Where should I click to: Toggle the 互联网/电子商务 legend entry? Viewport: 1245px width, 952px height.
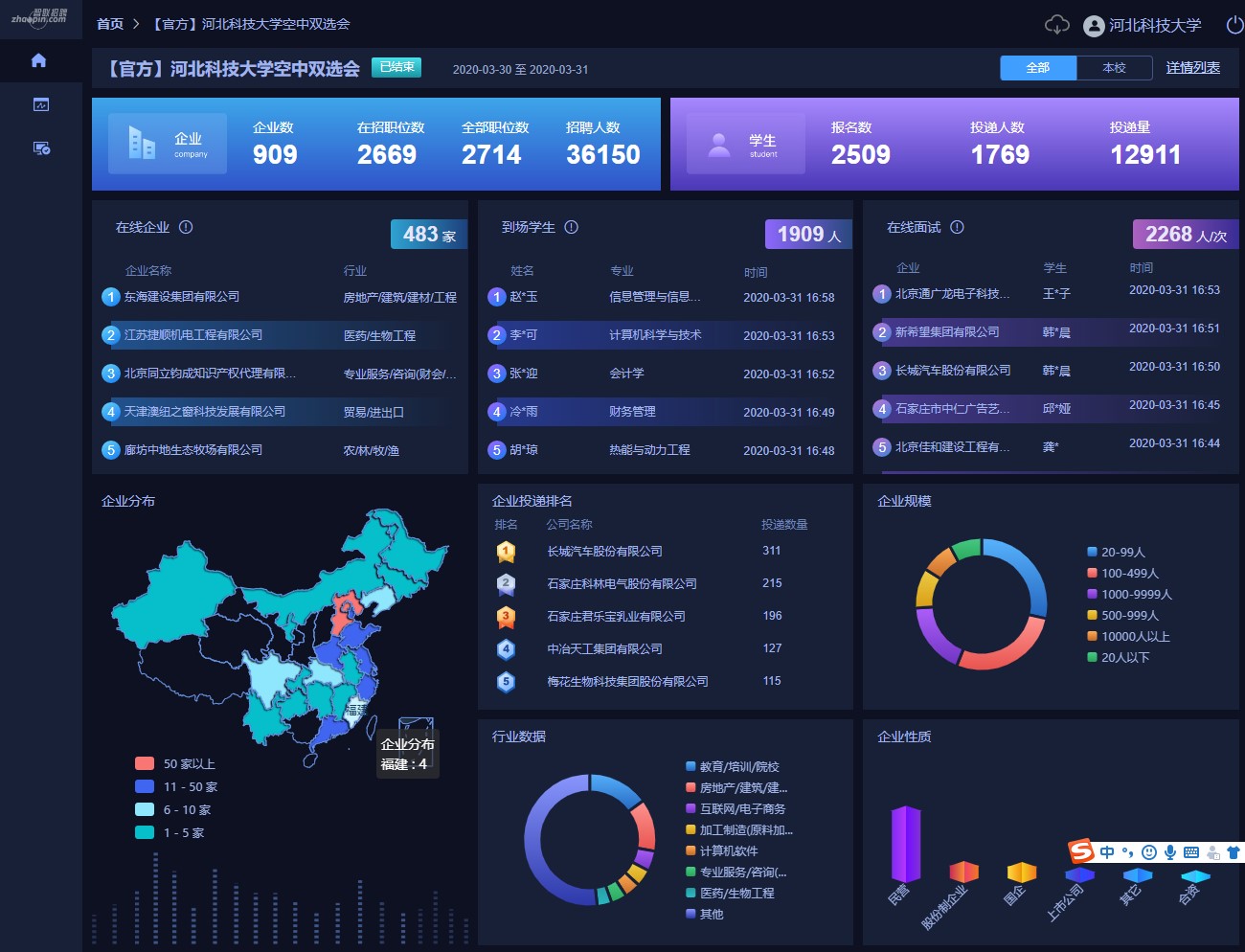tap(736, 809)
